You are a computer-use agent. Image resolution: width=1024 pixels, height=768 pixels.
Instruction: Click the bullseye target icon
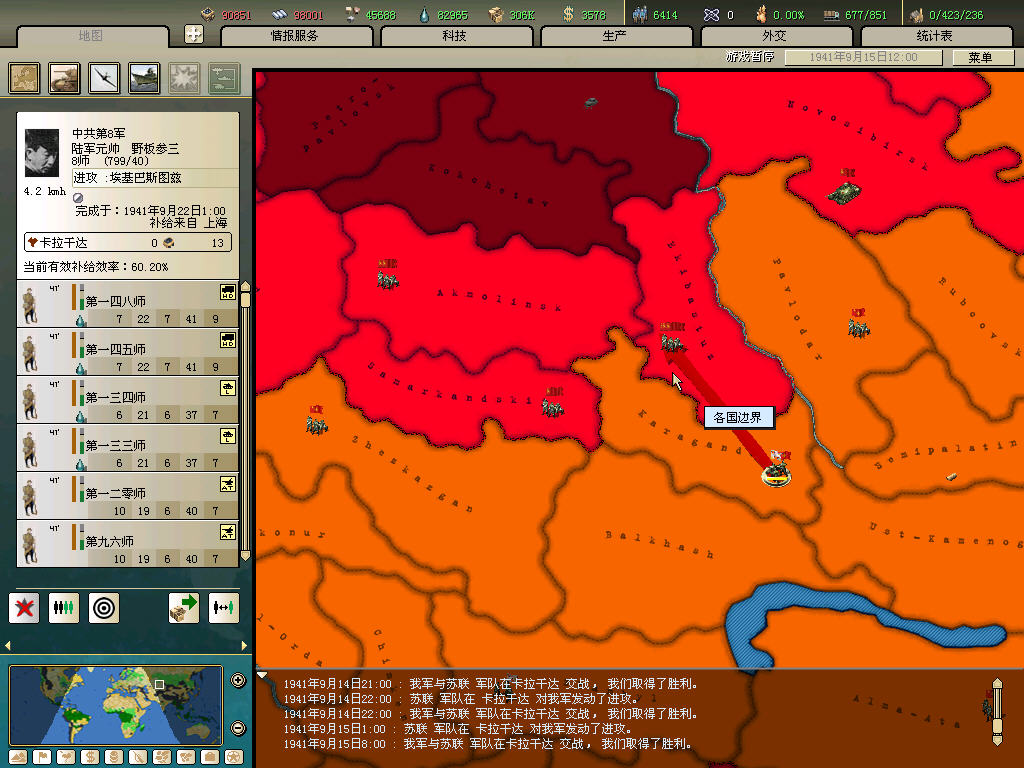click(104, 608)
